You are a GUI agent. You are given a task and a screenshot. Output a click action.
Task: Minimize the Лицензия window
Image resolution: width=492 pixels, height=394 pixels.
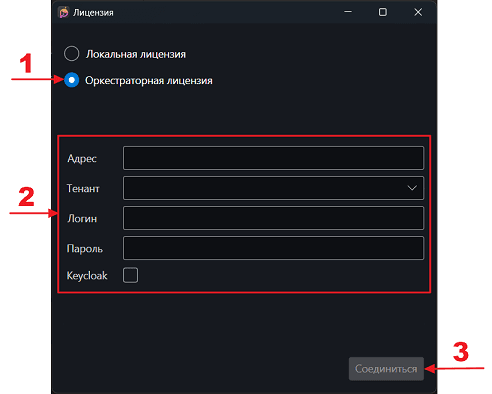[x=348, y=12]
